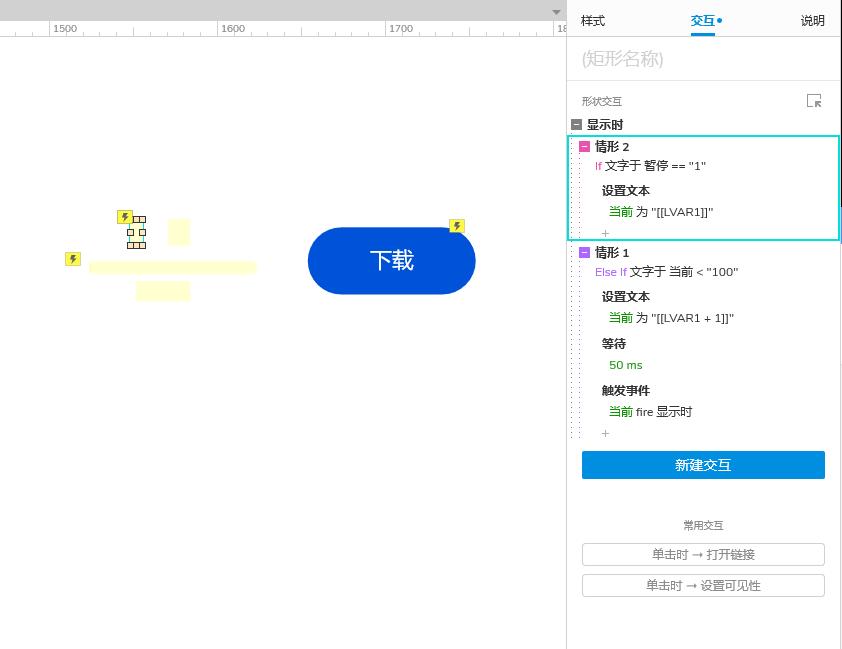The width and height of the screenshot is (842, 649).
Task: Open 当前 fire 显示时 detail
Action: tap(650, 412)
